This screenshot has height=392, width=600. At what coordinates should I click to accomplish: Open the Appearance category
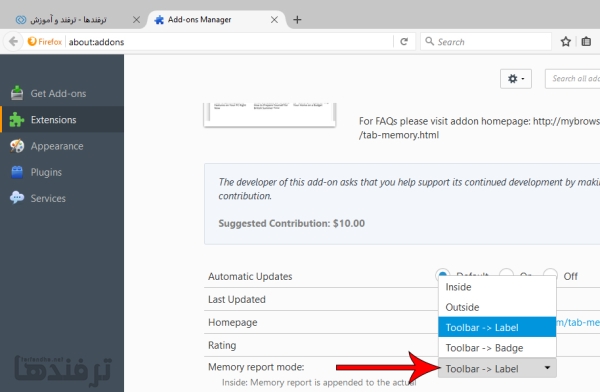(x=57, y=146)
